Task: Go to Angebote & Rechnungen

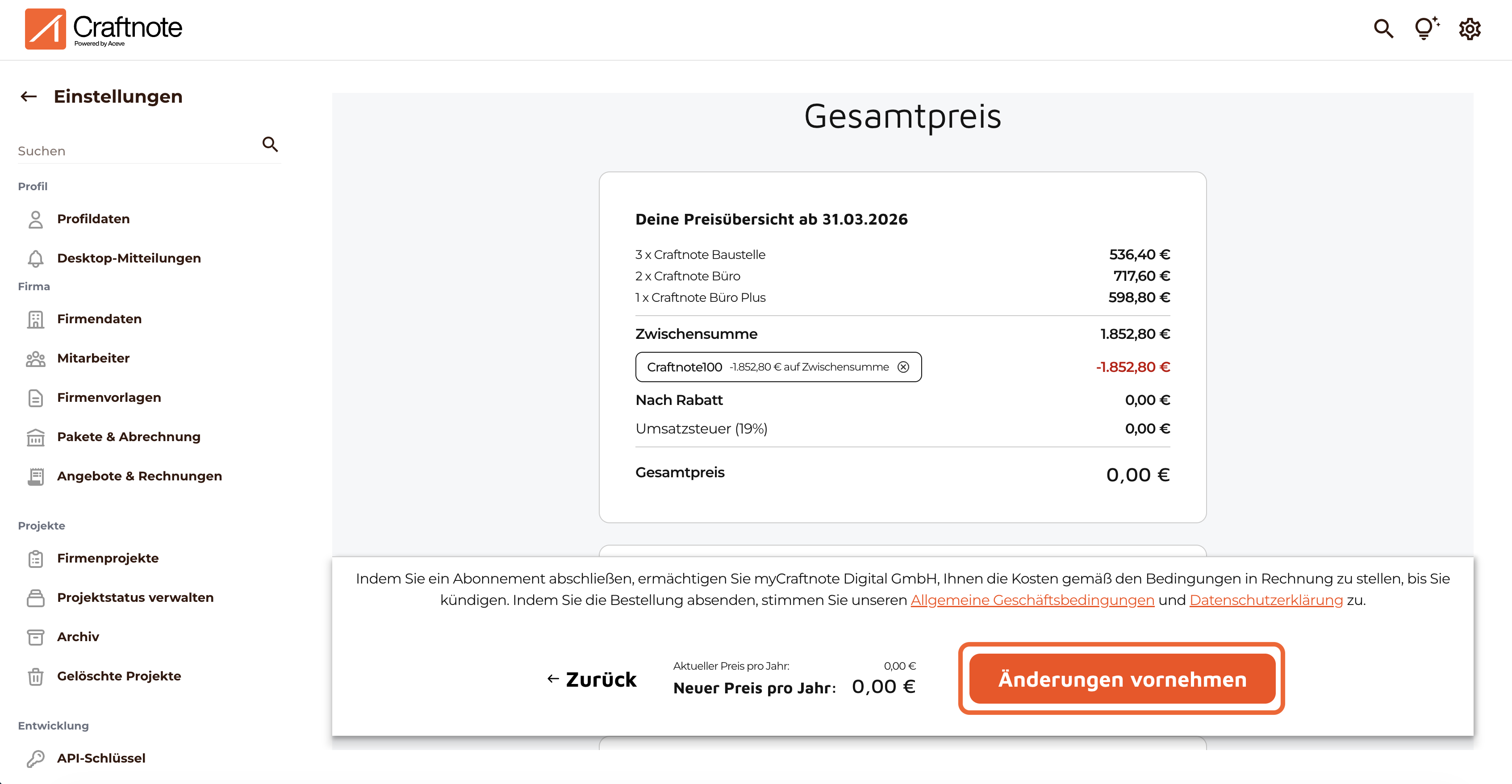Action: 139,476
